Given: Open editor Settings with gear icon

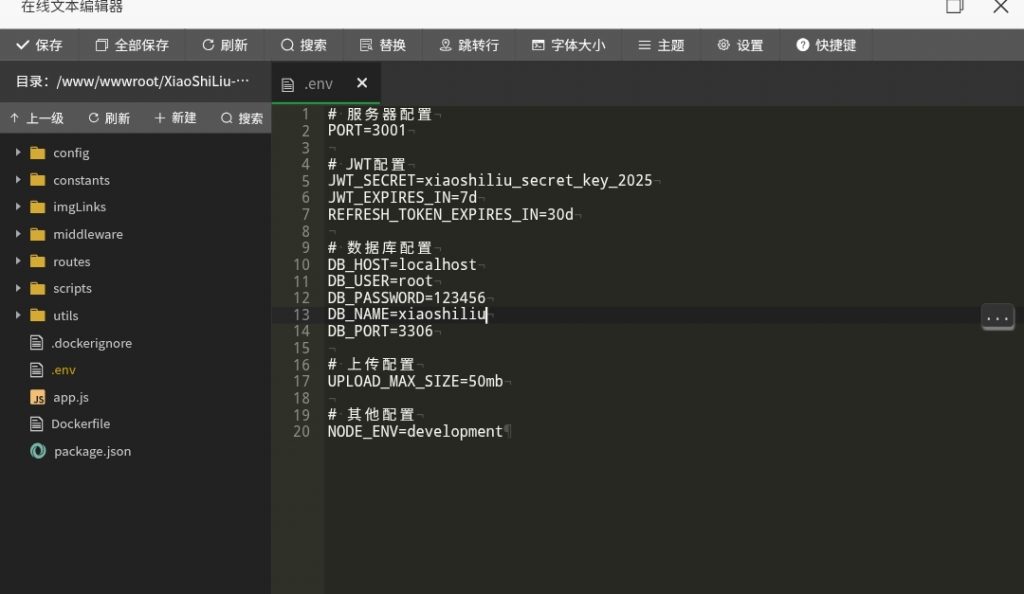Looking at the screenshot, I should point(739,45).
